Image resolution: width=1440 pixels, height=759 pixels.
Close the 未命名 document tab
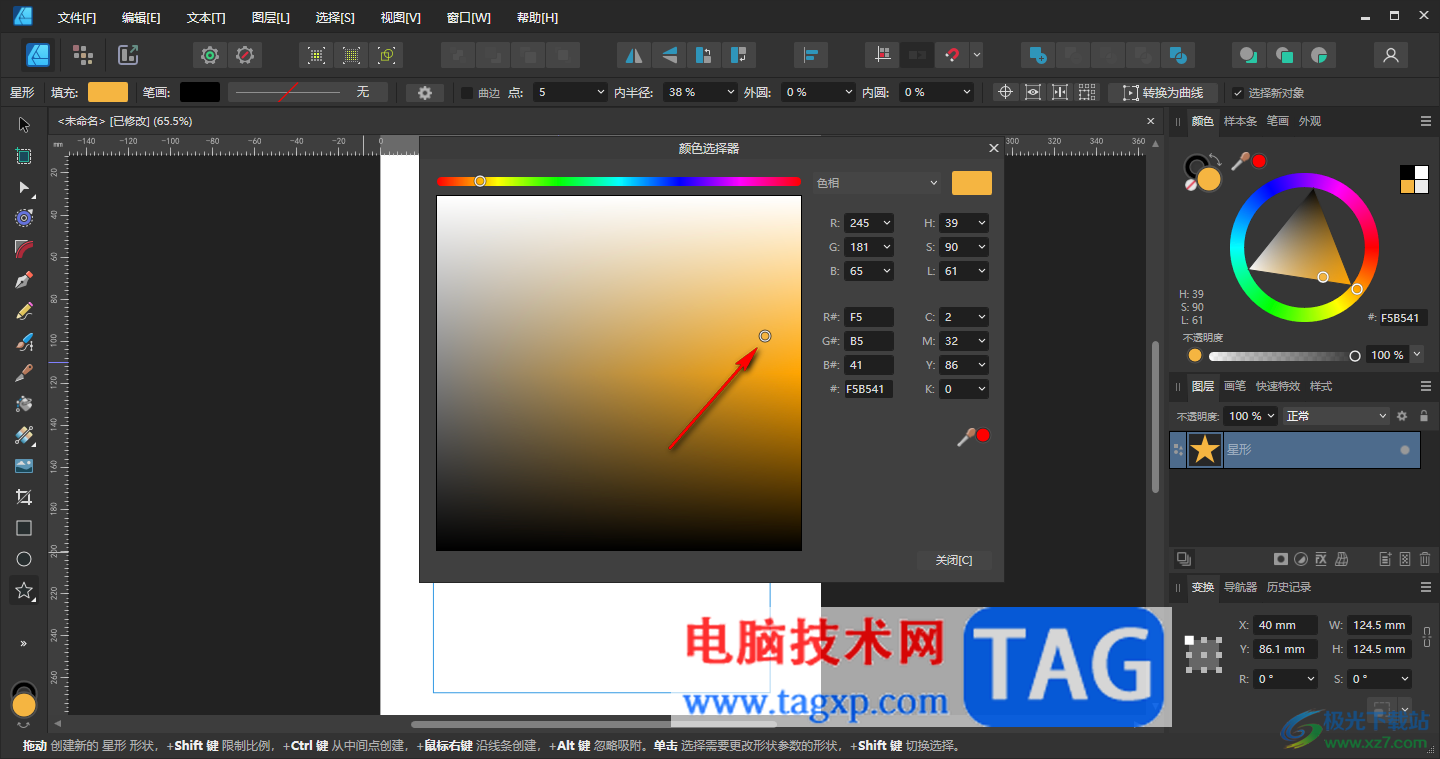point(1151,121)
